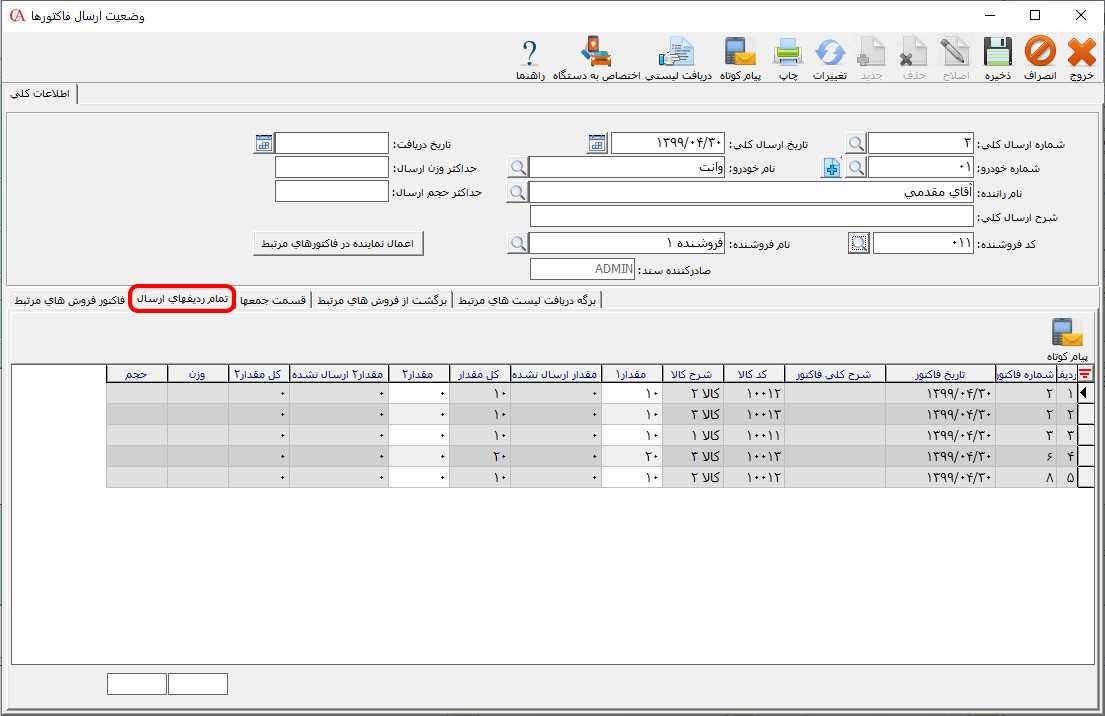Viewport: 1105px width, 716px height.
Task: Open the grid filter icon in header corner
Action: pos(1085,374)
